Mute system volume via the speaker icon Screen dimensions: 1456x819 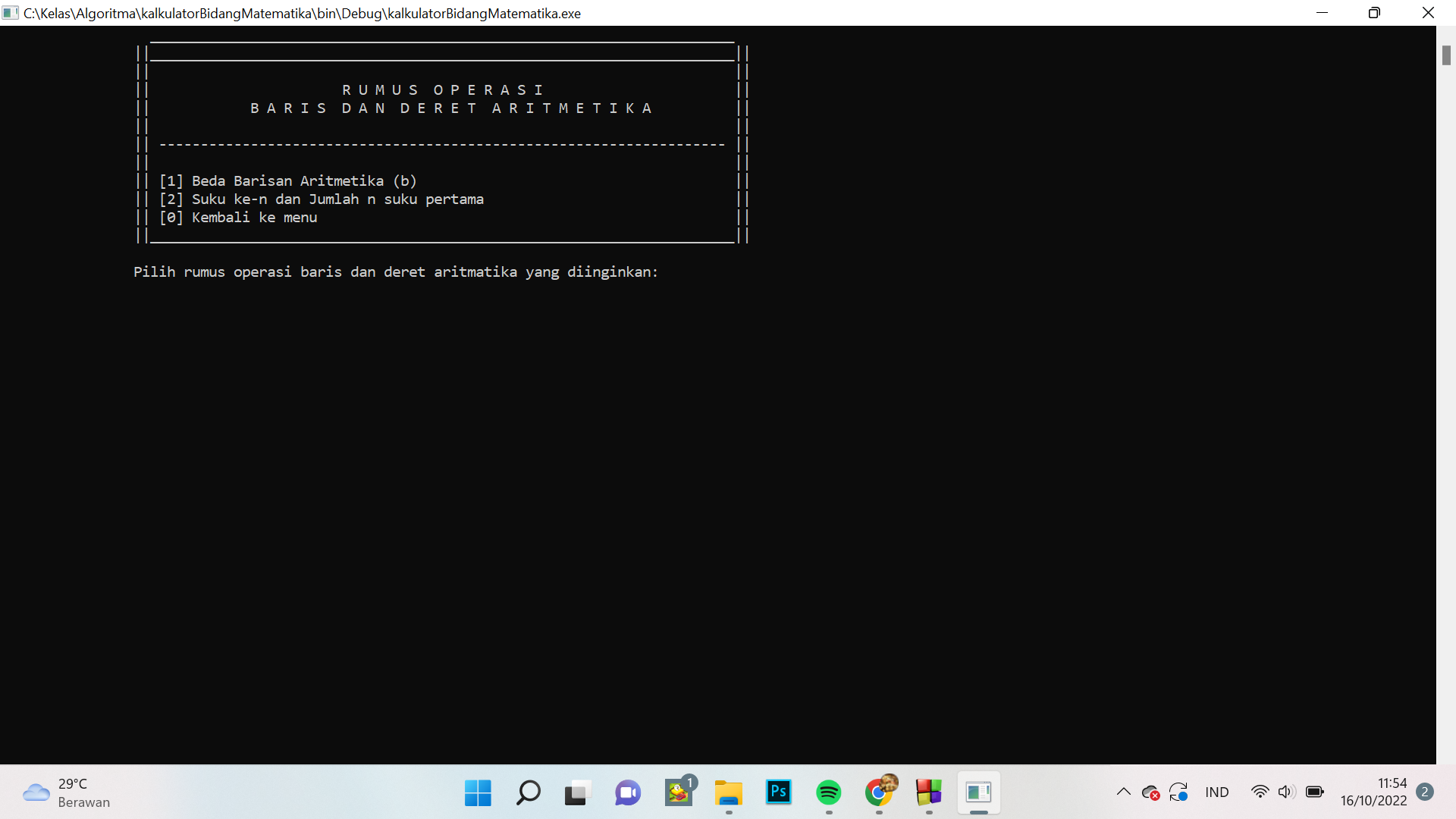coord(1287,792)
